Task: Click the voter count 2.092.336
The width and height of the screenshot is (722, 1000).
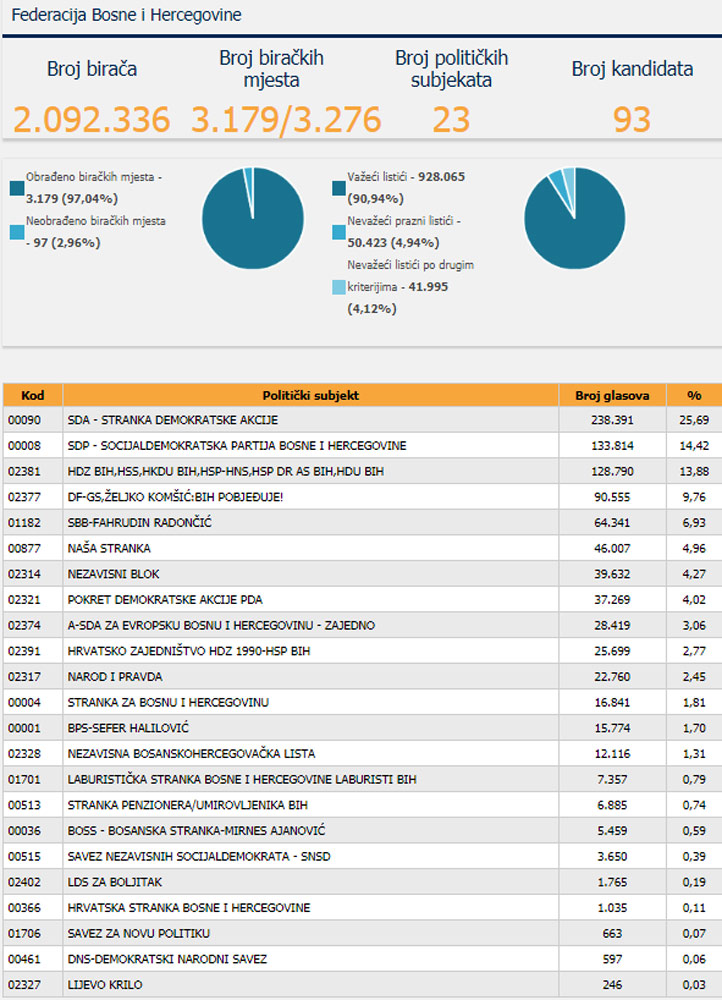Action: 92,119
